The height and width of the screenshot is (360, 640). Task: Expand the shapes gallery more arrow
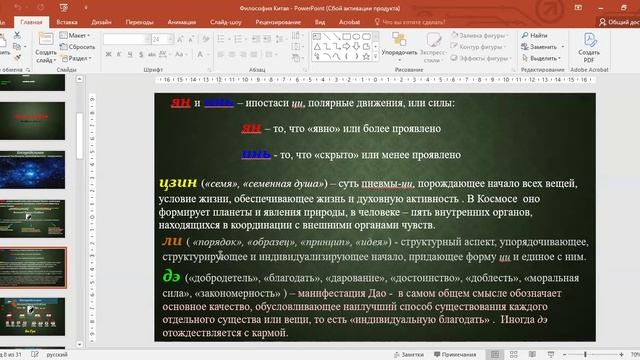click(376, 57)
